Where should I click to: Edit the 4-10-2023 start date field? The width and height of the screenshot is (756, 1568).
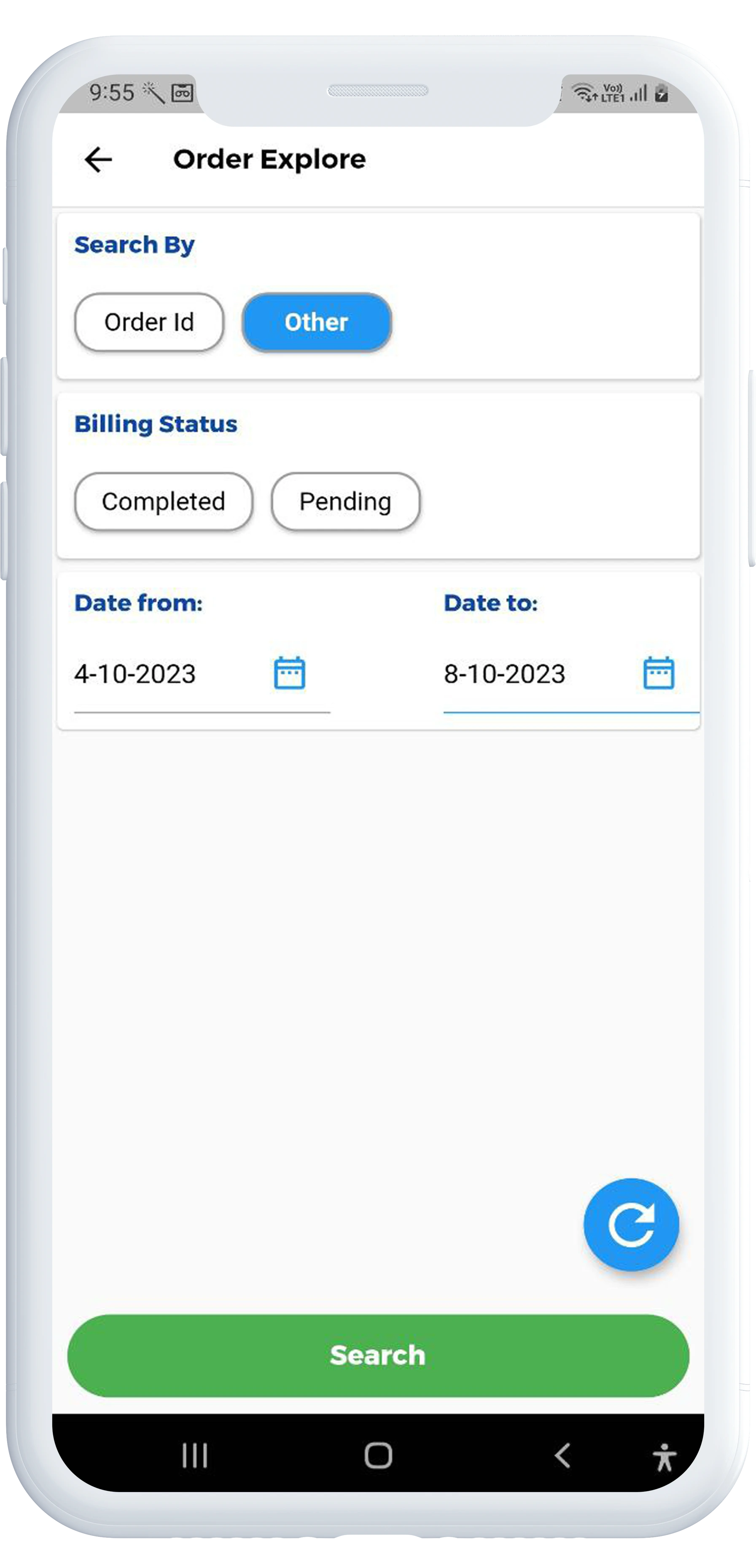point(202,675)
